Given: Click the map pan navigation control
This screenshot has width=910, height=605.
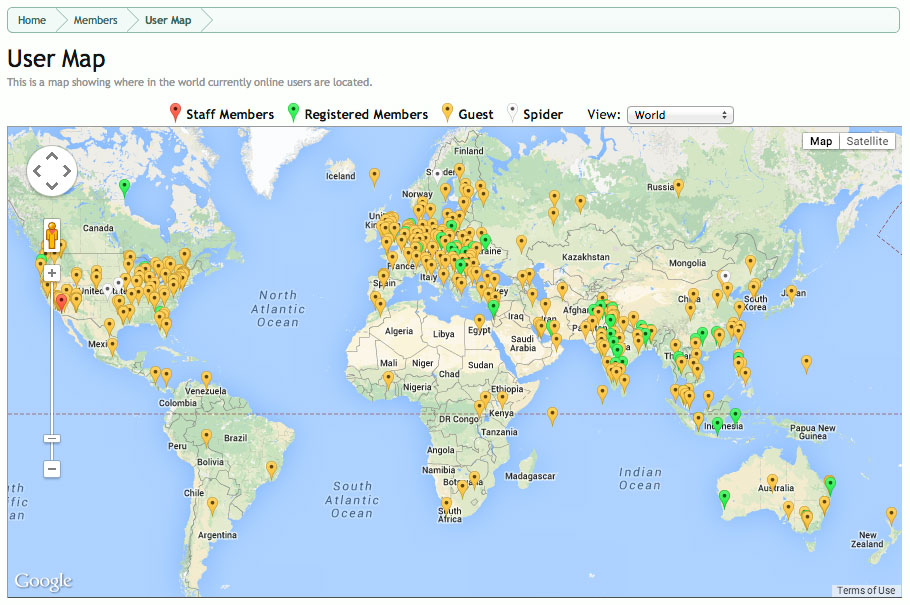Looking at the screenshot, I should pos(52,172).
